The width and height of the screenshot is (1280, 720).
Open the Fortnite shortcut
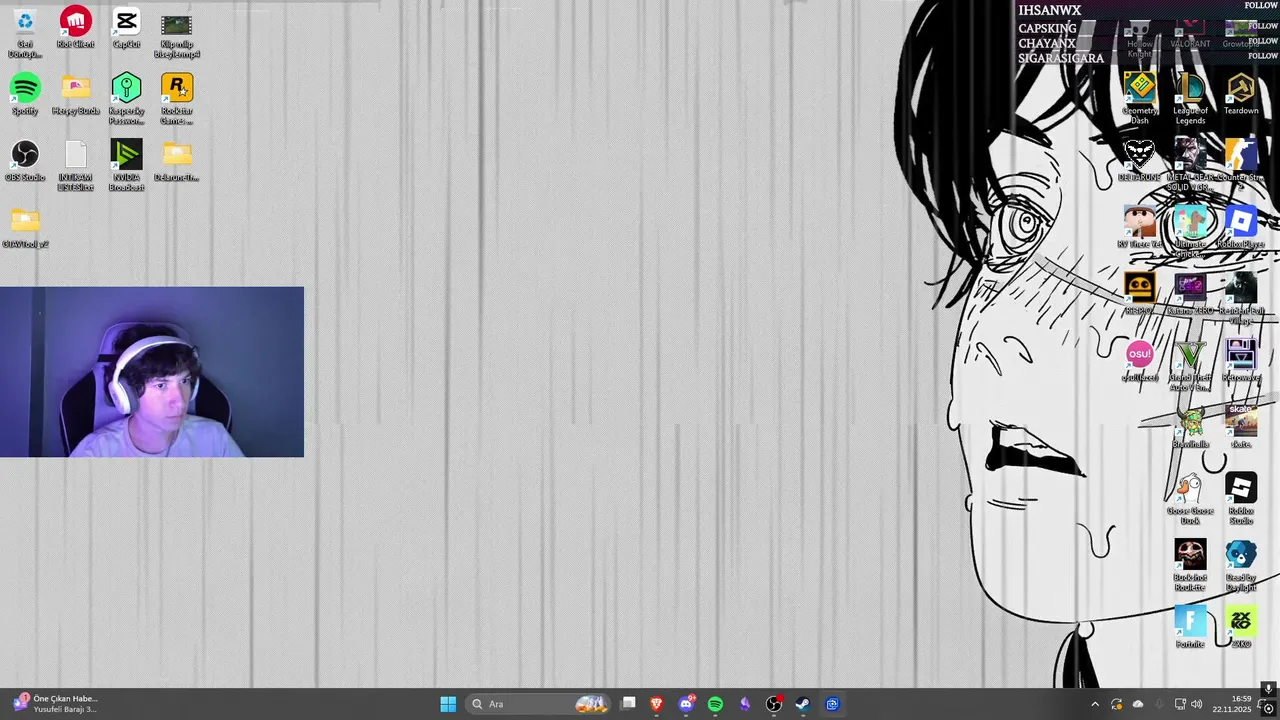tap(1190, 628)
